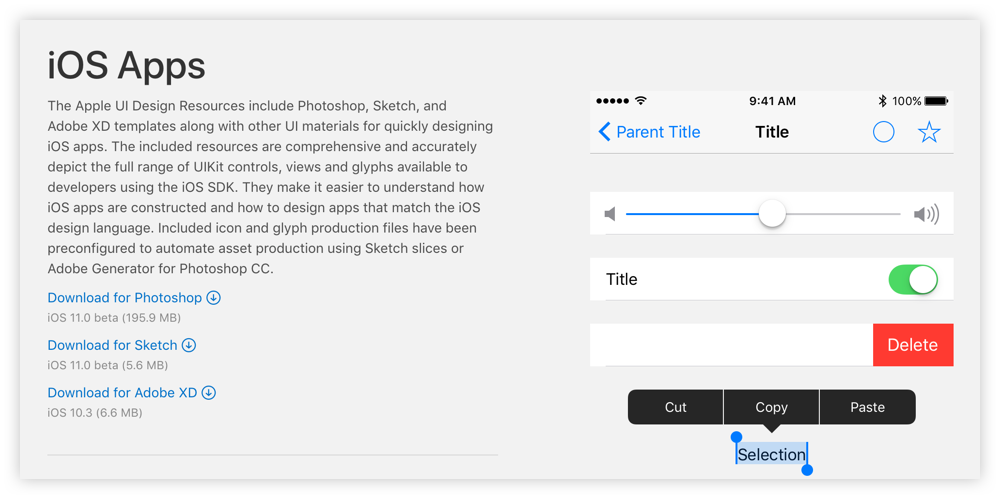Screen dimensions: 1000x499
Task: Choose Copy from the edit menu
Action: [x=771, y=407]
